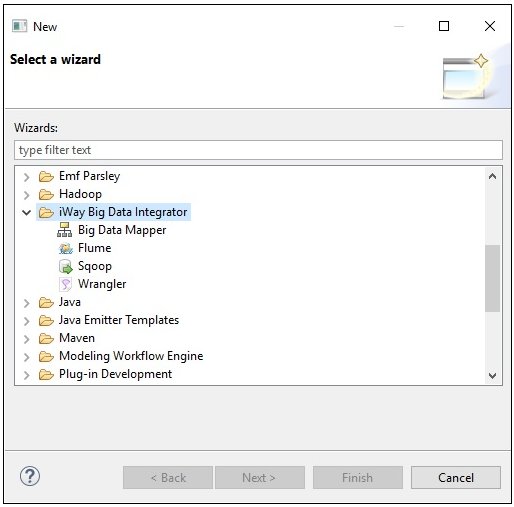This screenshot has height=507, width=514.
Task: Select the Plug-in Development entry
Action: (115, 374)
